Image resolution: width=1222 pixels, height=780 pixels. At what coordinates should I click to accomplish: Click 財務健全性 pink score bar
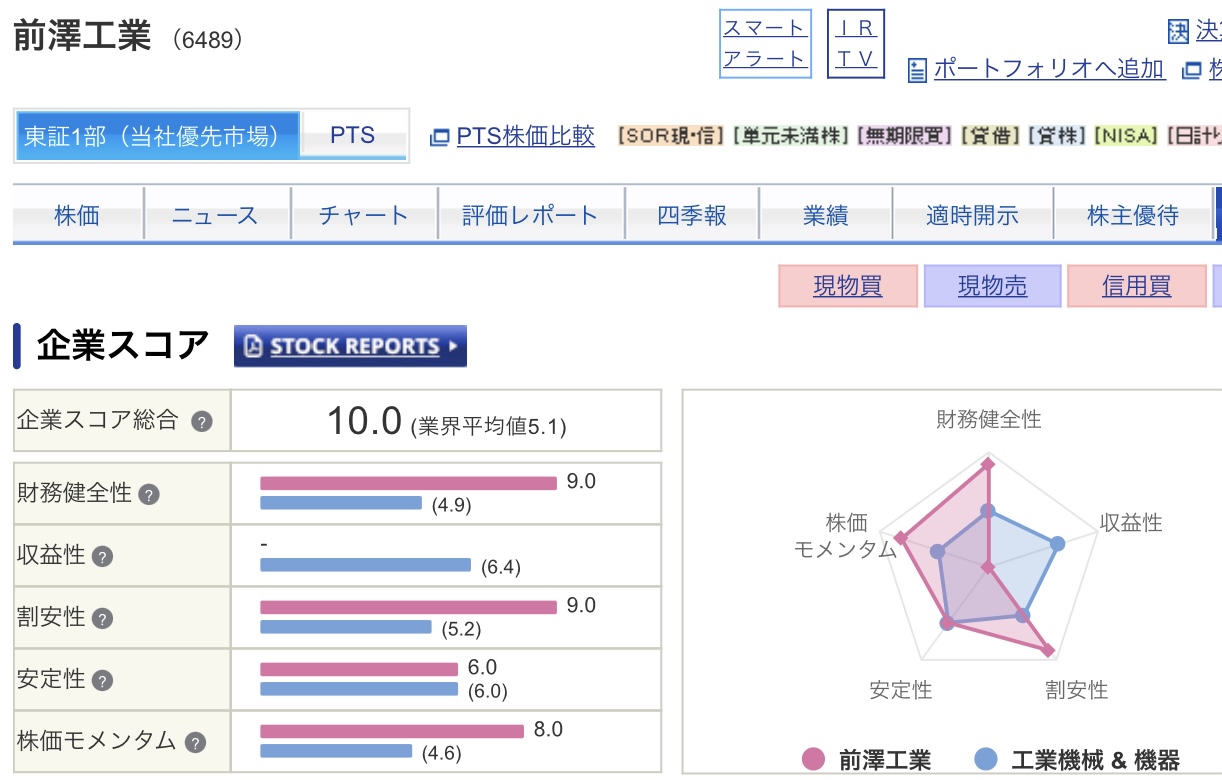click(x=408, y=483)
